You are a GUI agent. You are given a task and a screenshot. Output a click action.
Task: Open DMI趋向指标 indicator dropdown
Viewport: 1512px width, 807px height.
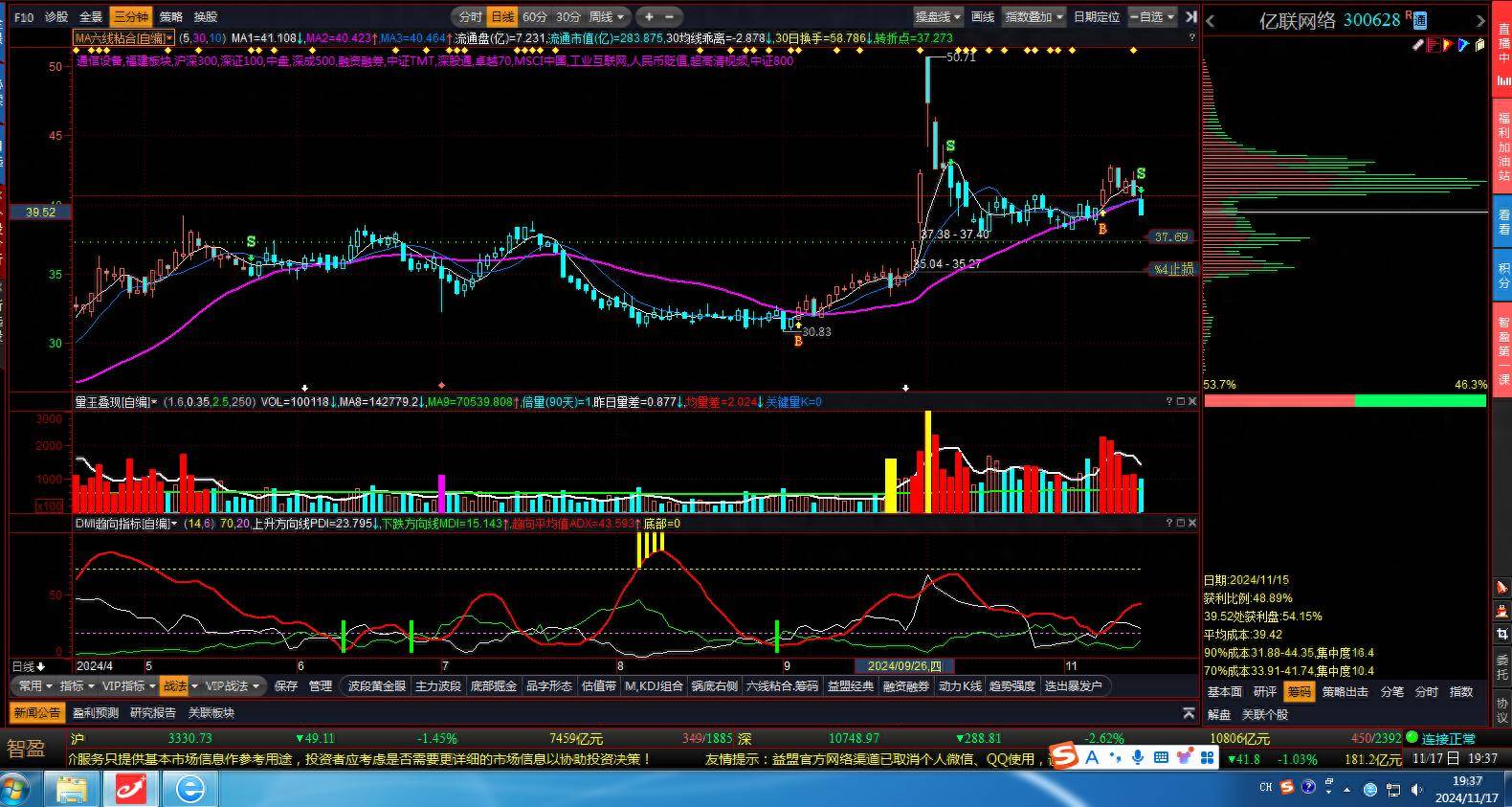pos(127,524)
